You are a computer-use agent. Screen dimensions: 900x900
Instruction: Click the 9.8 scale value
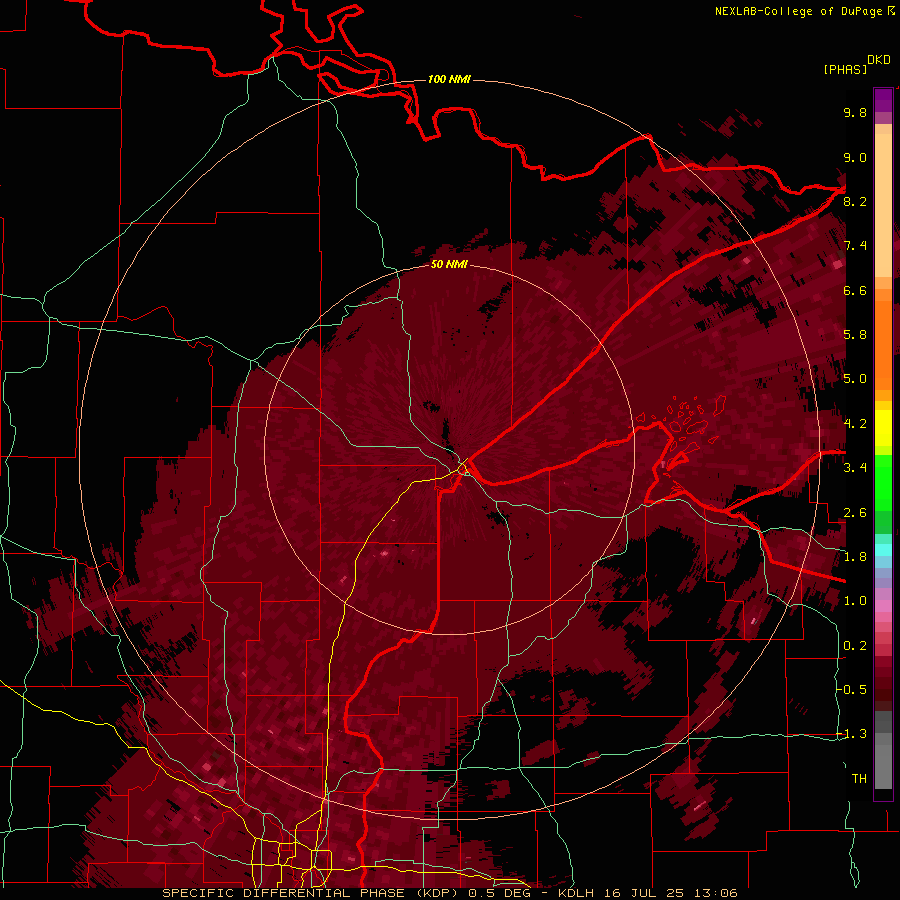pos(855,112)
